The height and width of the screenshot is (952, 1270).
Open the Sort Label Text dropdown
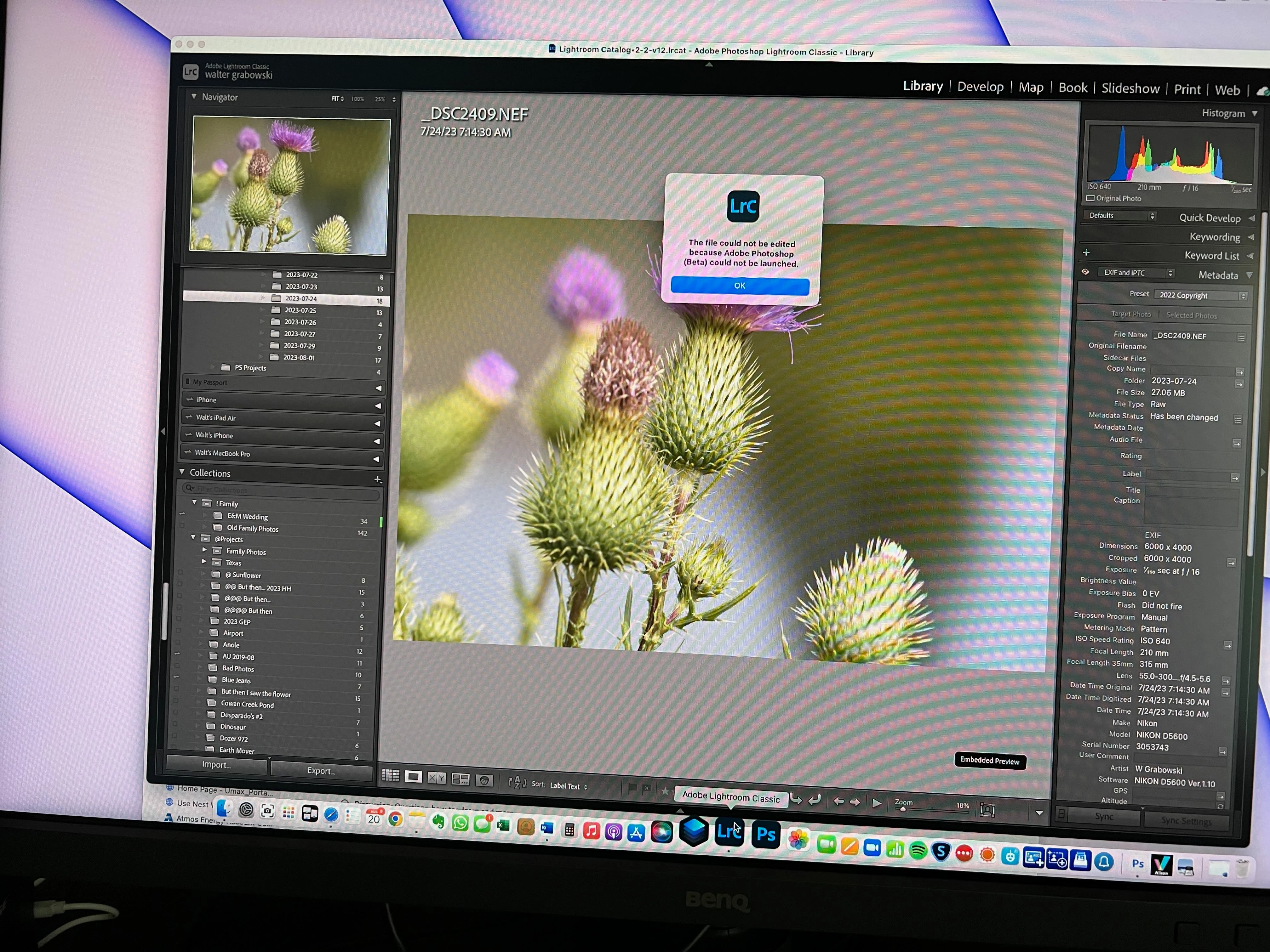569,786
